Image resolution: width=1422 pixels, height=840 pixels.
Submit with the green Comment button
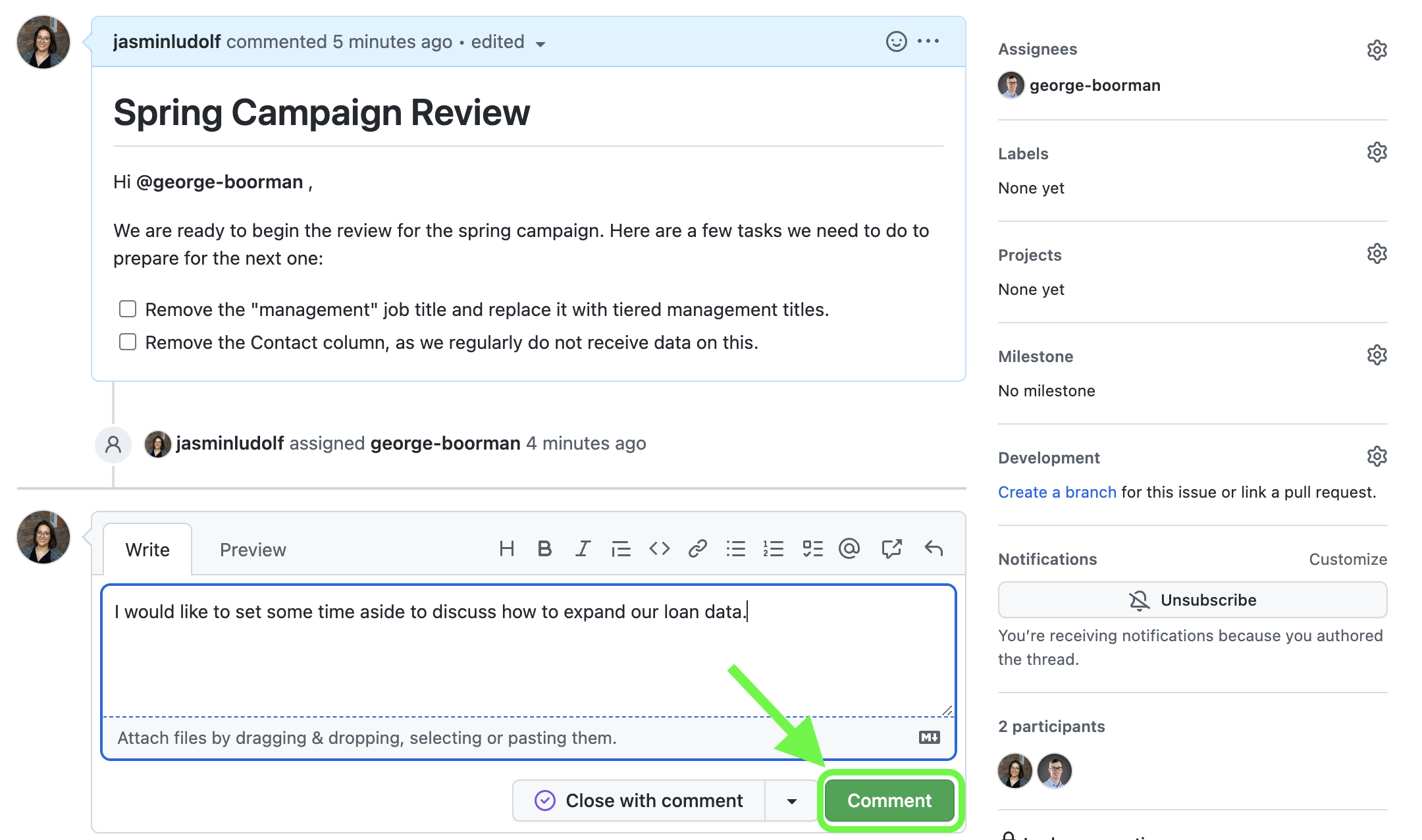(889, 801)
